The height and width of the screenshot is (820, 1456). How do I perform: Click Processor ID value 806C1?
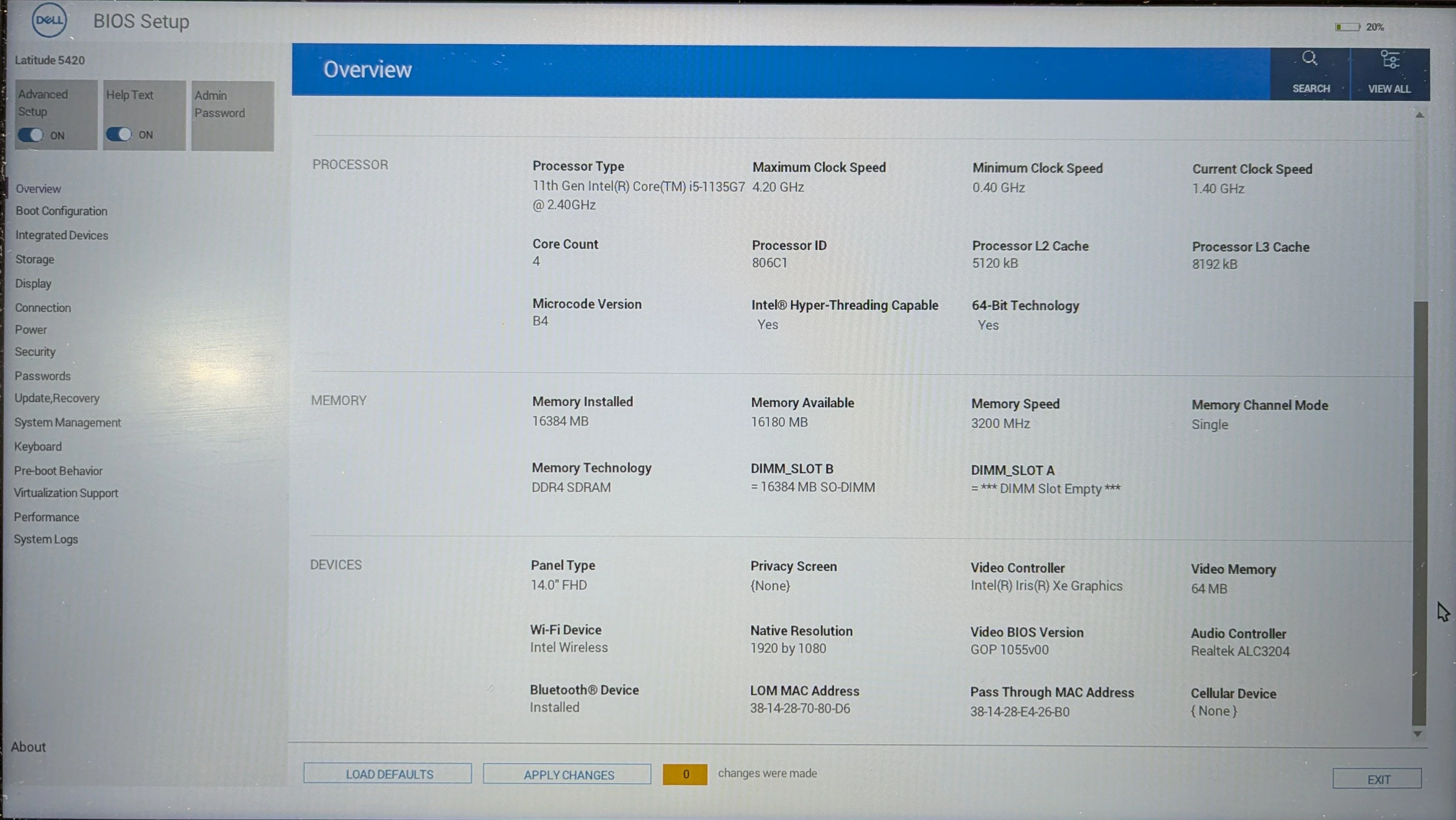769,263
